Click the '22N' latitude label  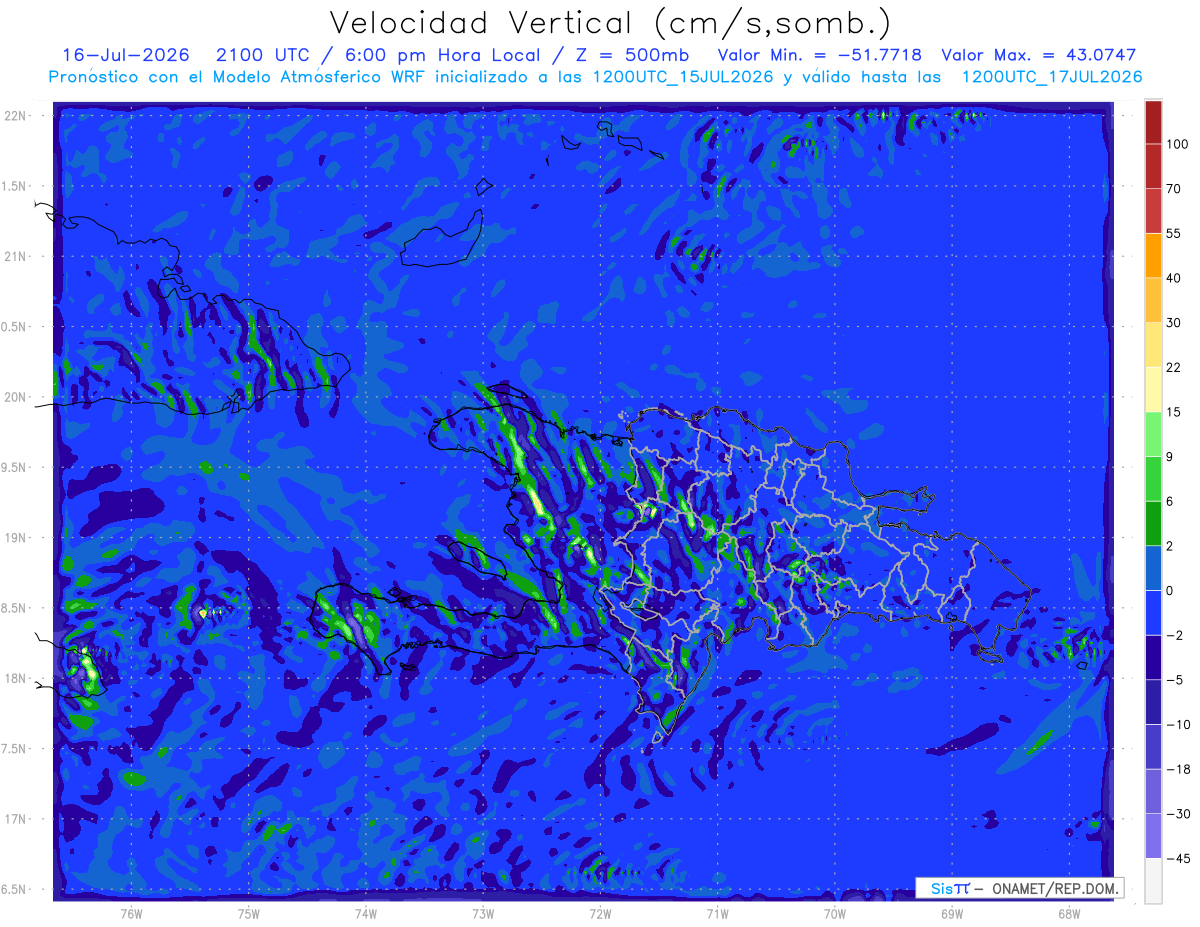pos(15,116)
